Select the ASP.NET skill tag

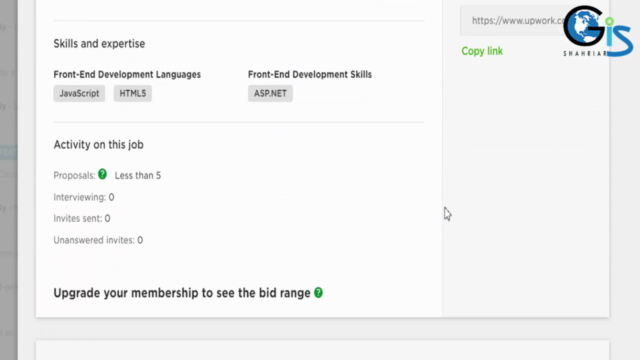coord(270,93)
